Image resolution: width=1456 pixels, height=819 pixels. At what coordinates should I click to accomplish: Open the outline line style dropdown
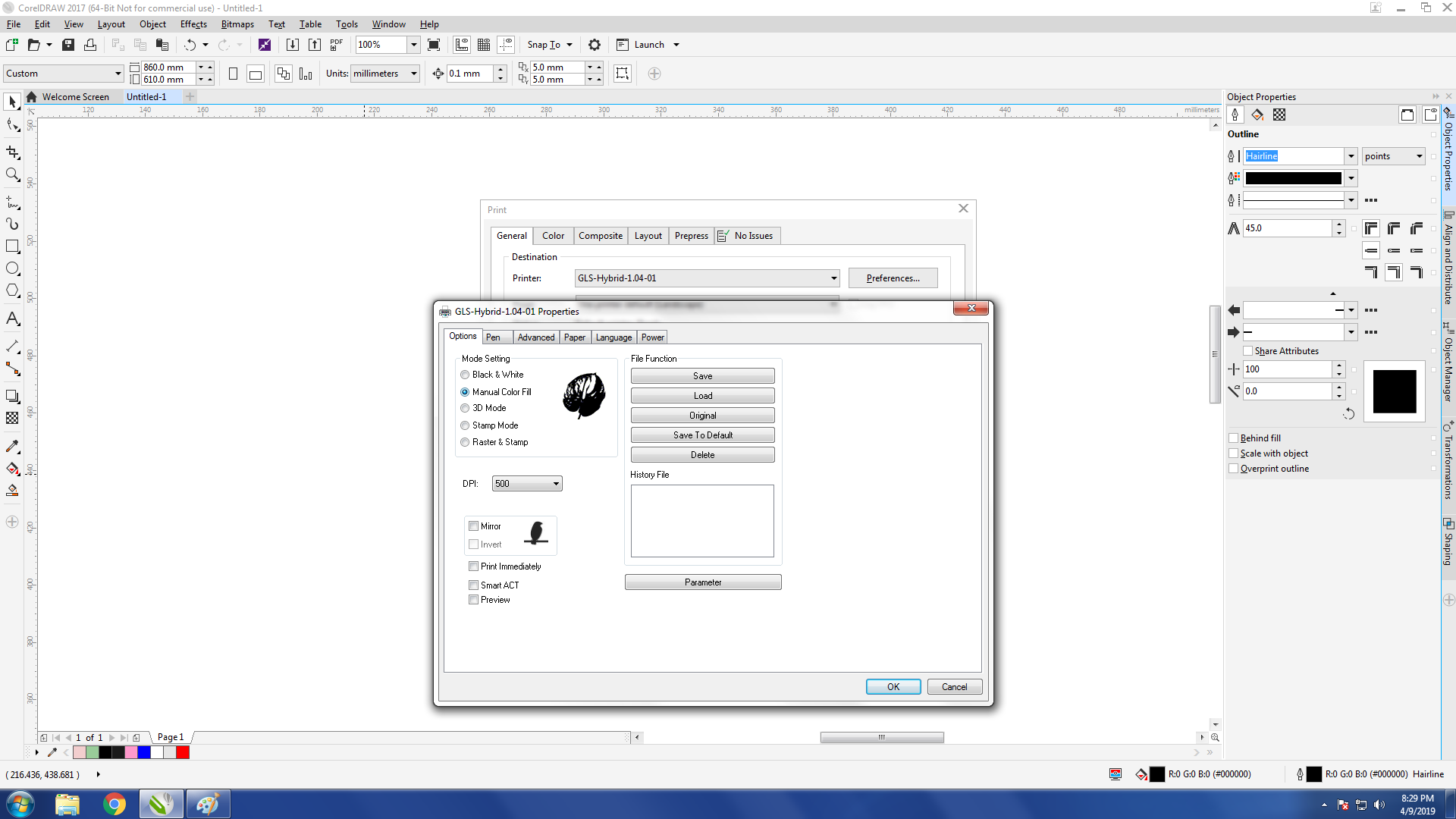coord(1351,200)
